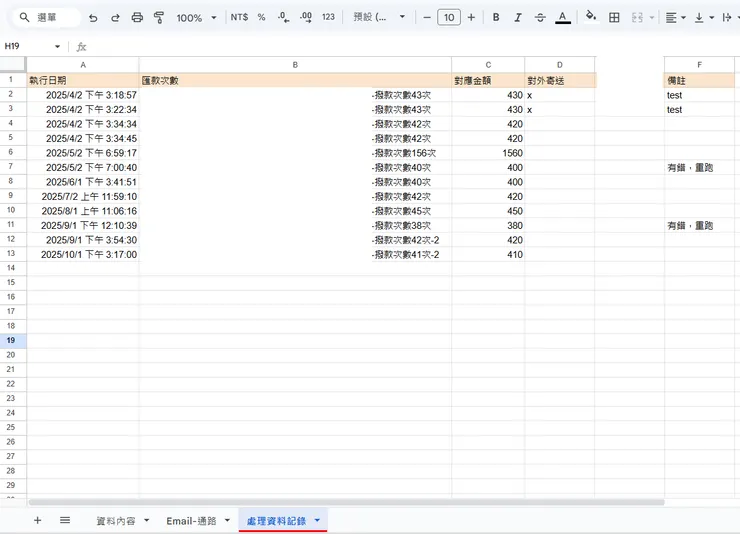Expand the Merge cells dropdown arrow
The height and width of the screenshot is (534, 740).
tap(652, 18)
